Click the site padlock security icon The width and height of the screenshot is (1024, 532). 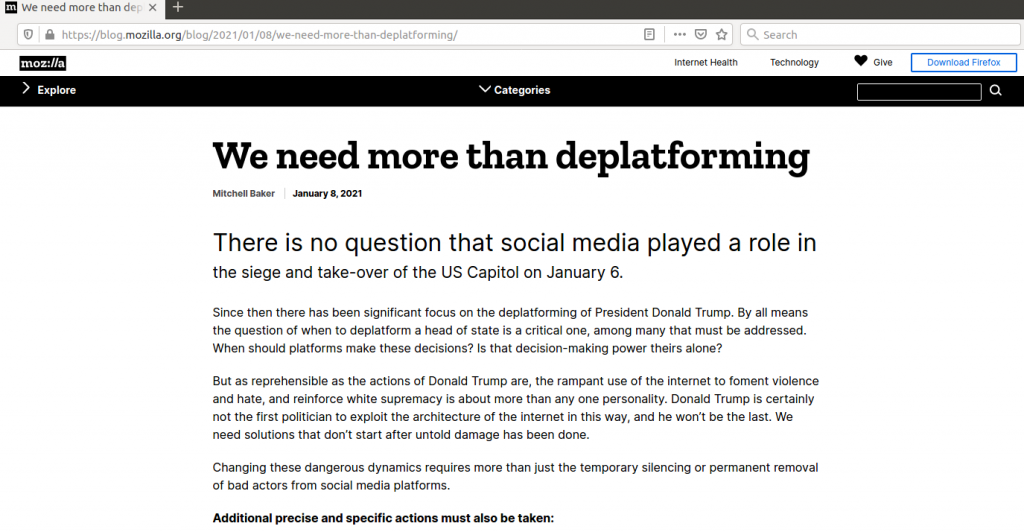50,35
